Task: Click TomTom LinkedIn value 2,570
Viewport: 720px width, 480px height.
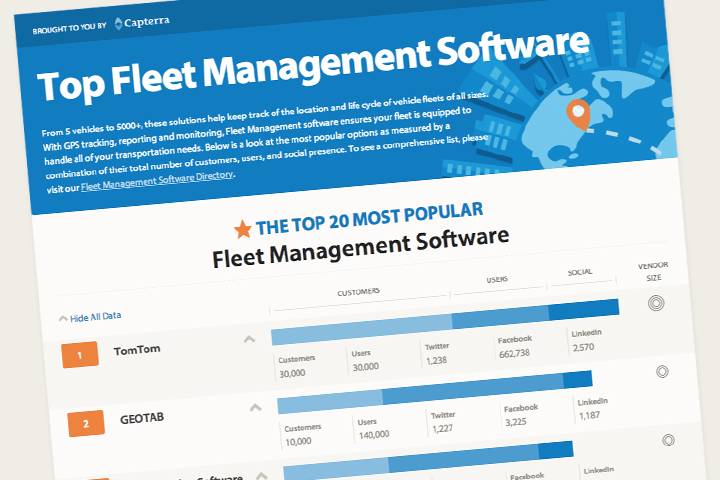Action: [583, 347]
